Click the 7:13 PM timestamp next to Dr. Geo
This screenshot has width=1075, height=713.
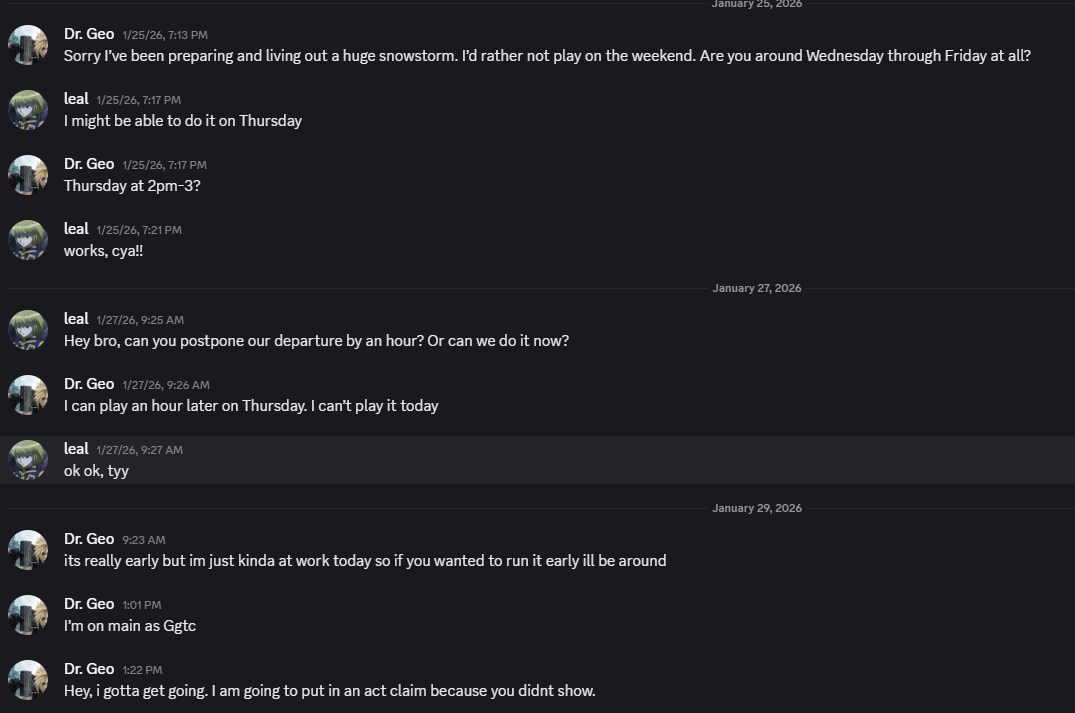click(x=165, y=35)
